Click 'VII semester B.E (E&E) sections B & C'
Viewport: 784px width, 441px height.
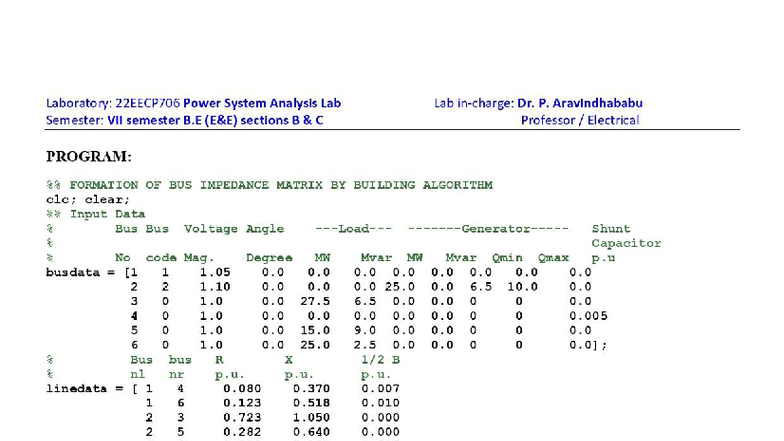[x=215, y=120]
